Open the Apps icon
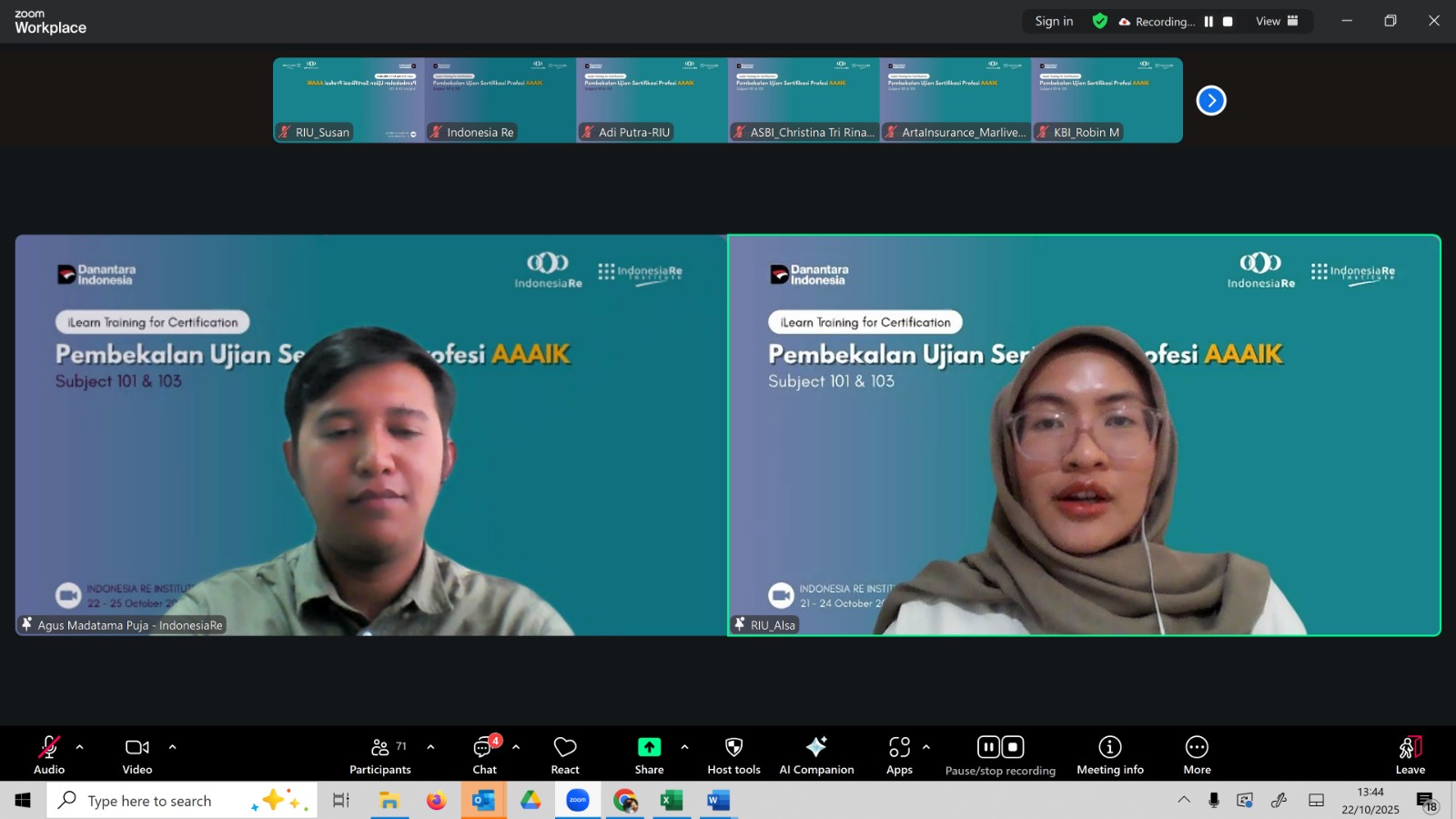The height and width of the screenshot is (819, 1456). (x=899, y=755)
